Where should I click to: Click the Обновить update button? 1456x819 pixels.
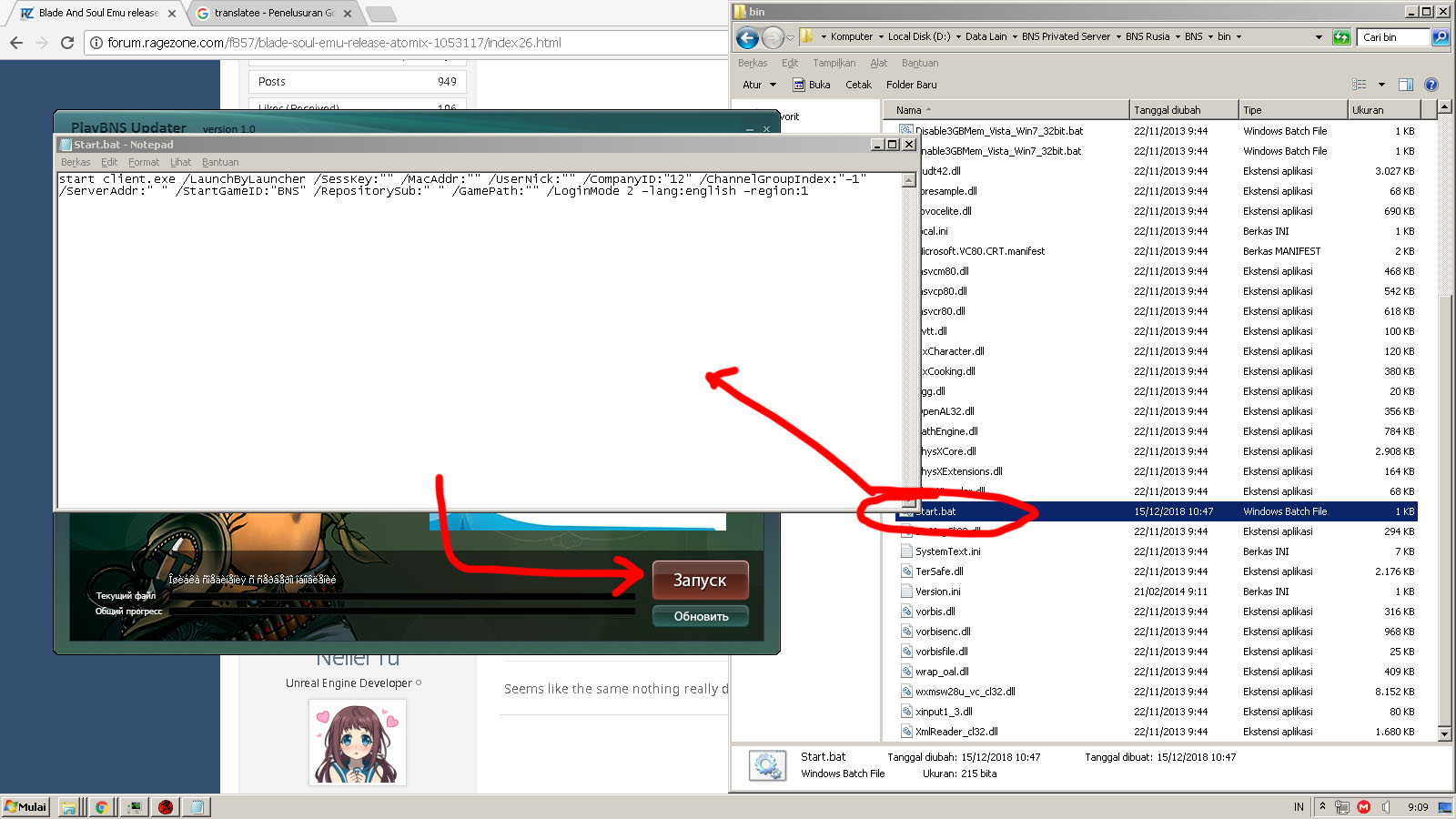tap(701, 617)
